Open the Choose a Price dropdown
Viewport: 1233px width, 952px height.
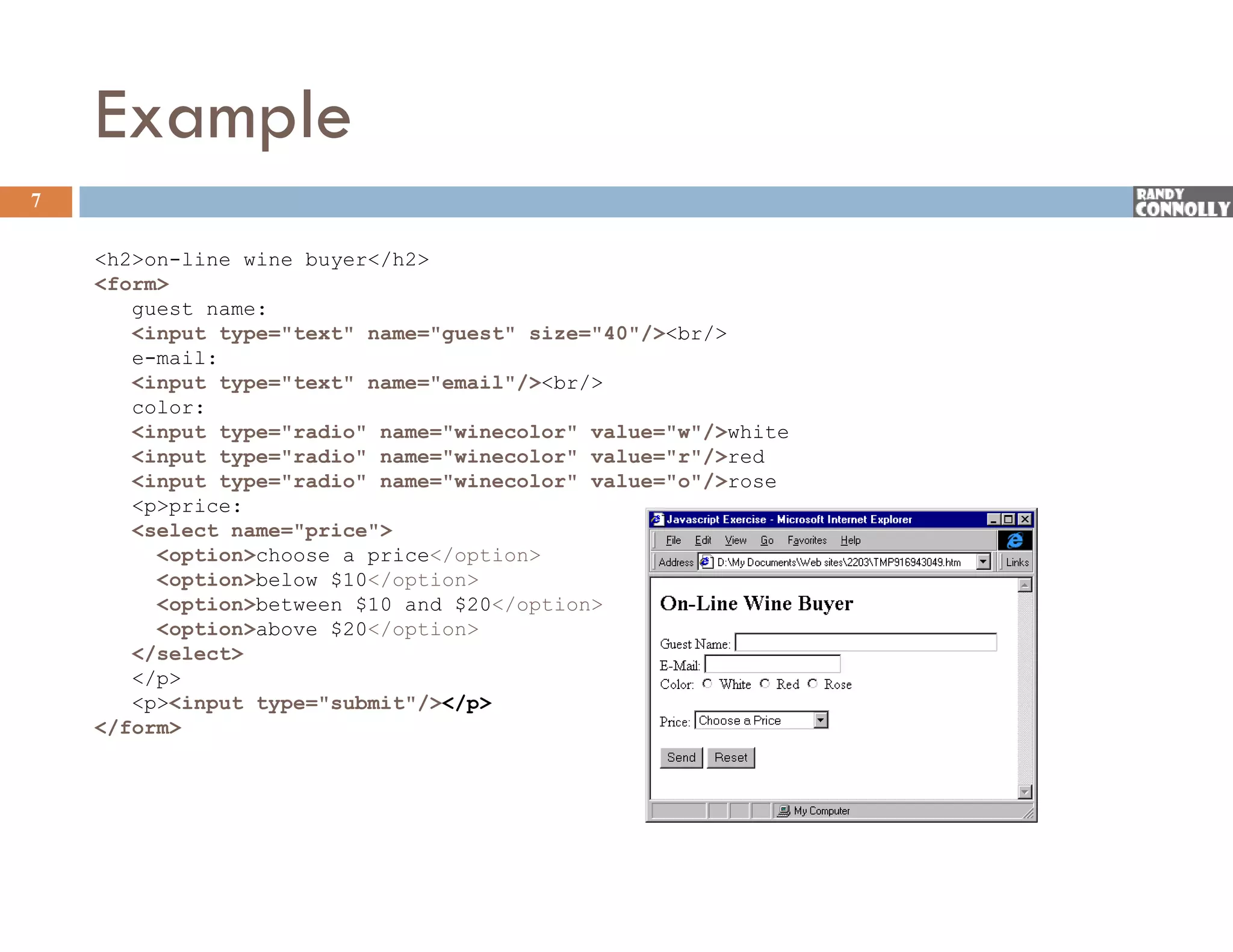[821, 720]
